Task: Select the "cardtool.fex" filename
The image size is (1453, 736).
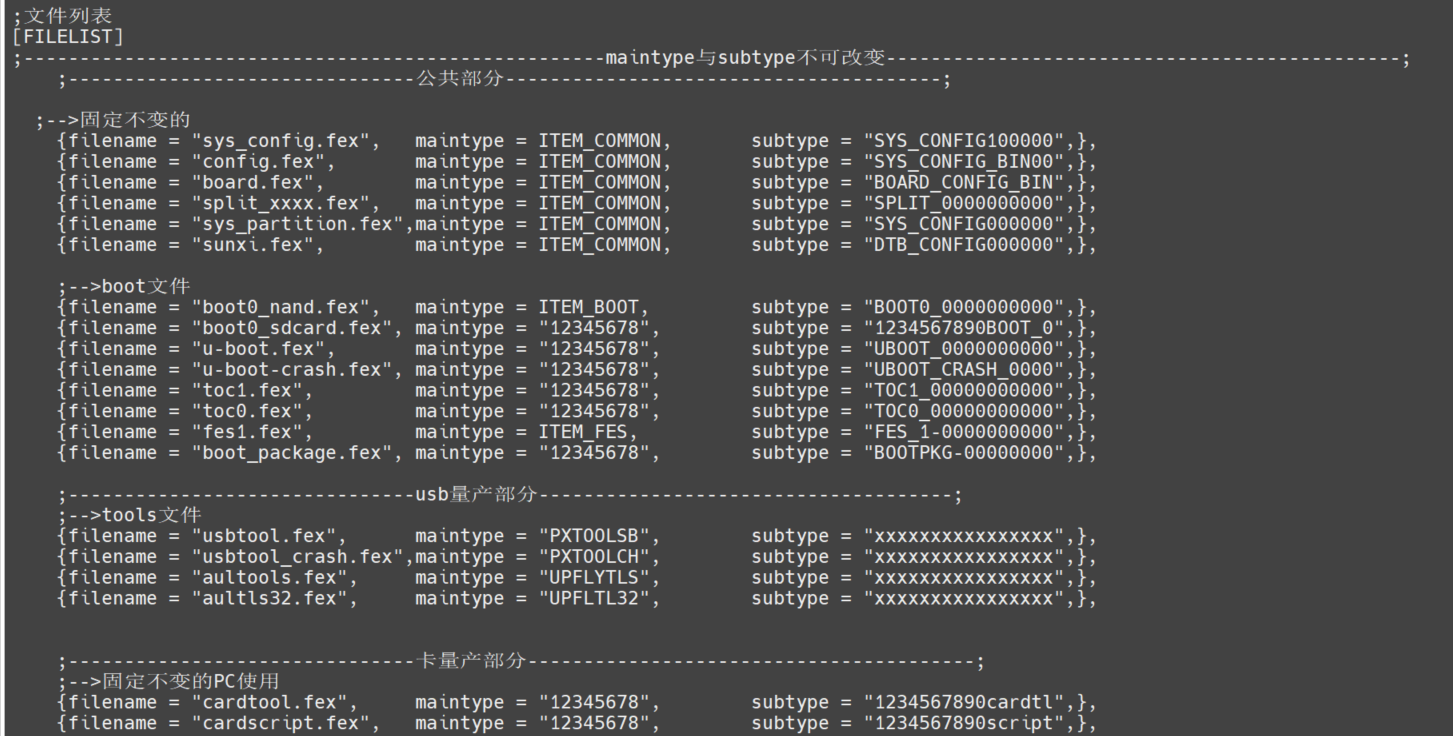Action: point(269,703)
